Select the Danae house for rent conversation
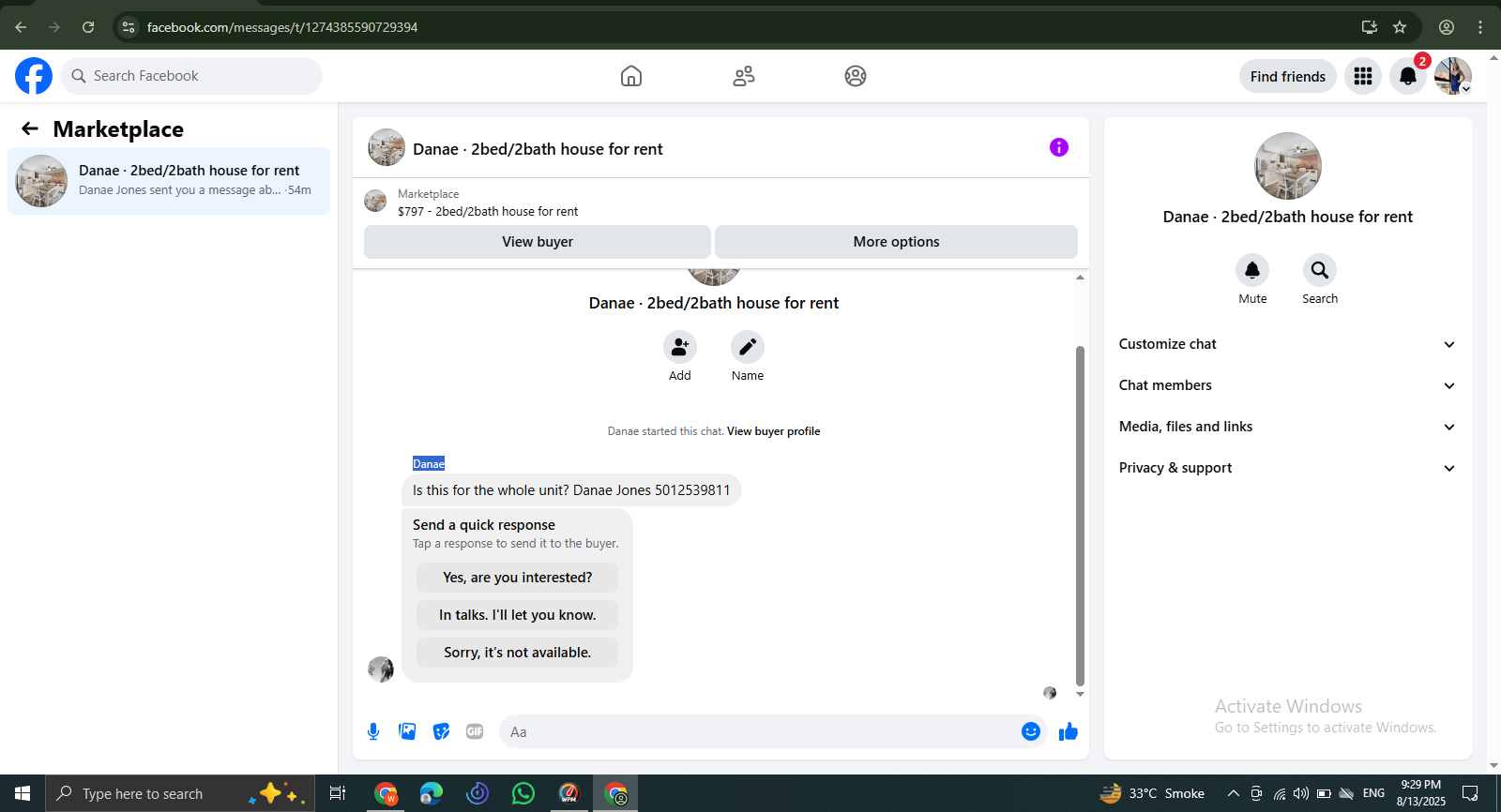Screen dimensions: 1501x812 169,181
